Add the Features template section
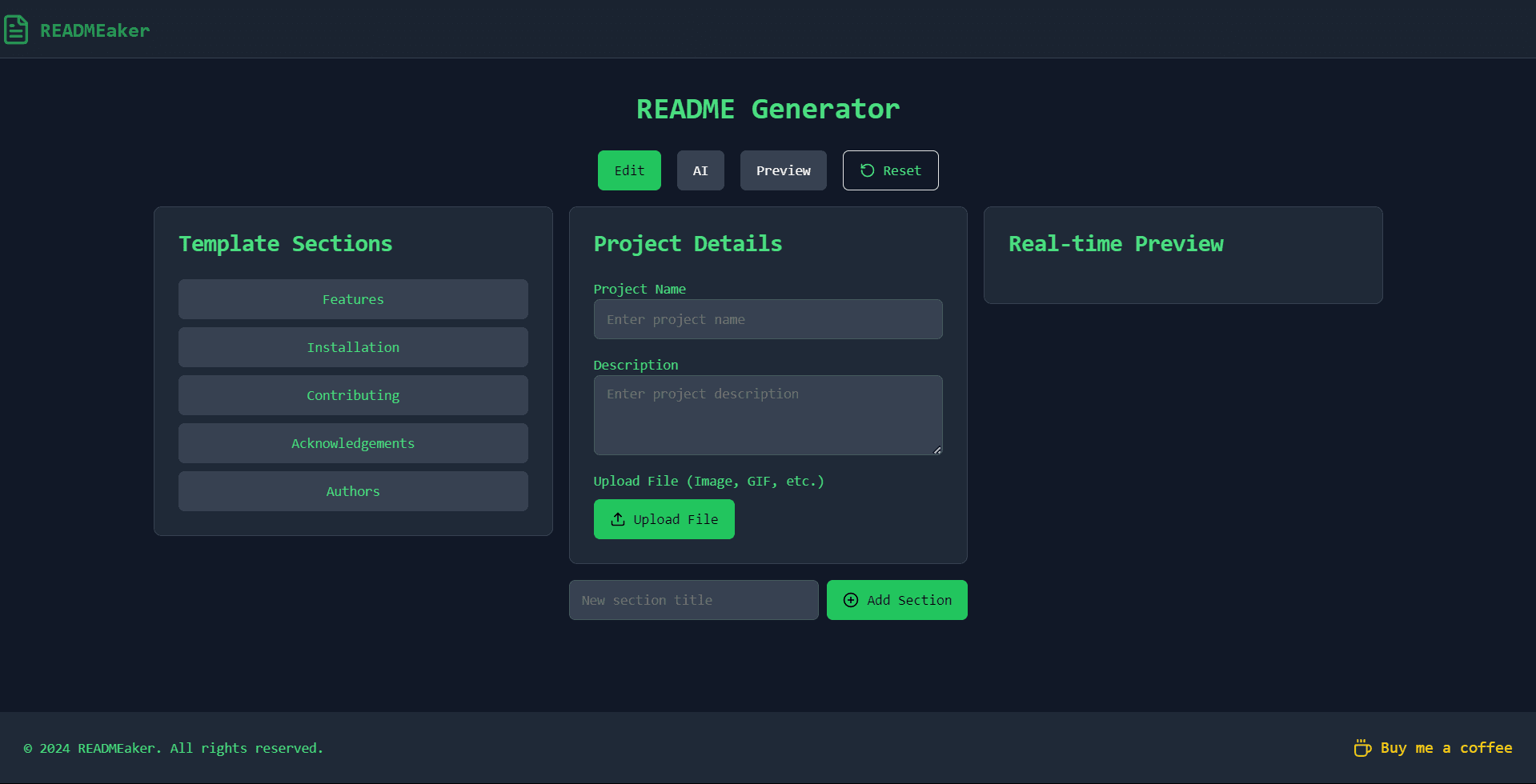This screenshot has height=784, width=1536. point(353,299)
